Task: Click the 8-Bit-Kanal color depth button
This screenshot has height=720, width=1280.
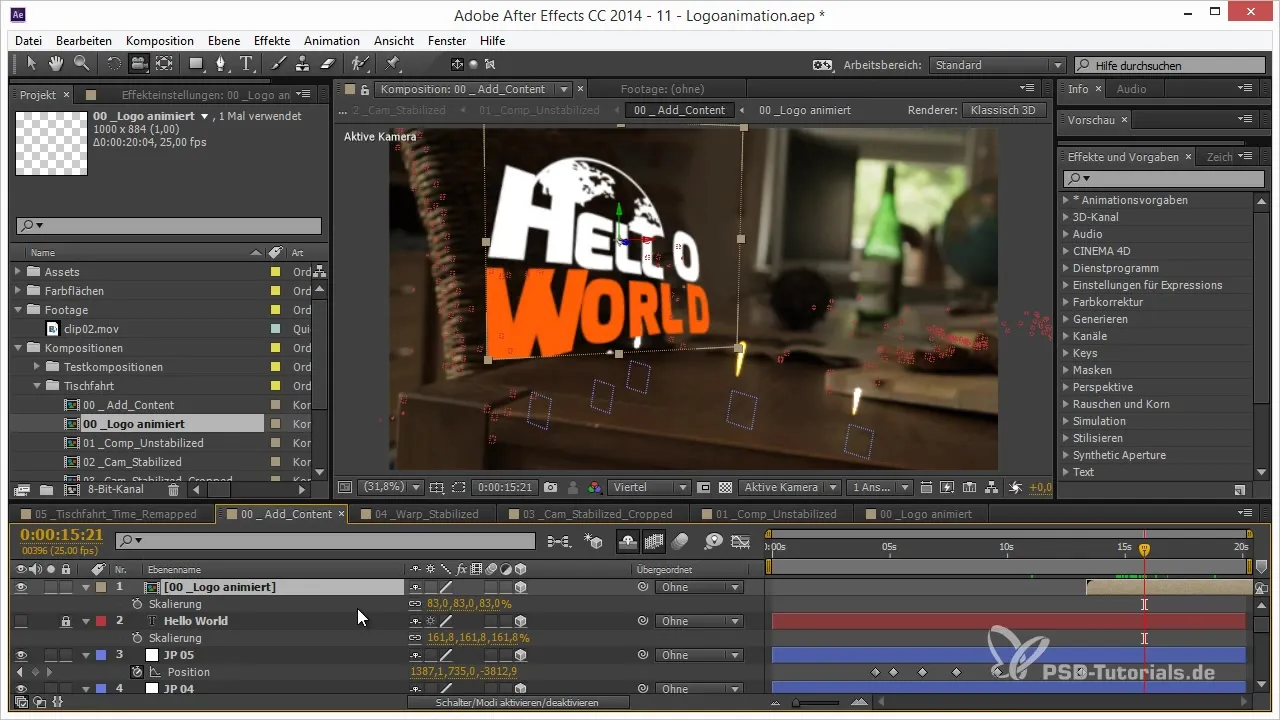Action: (x=115, y=490)
